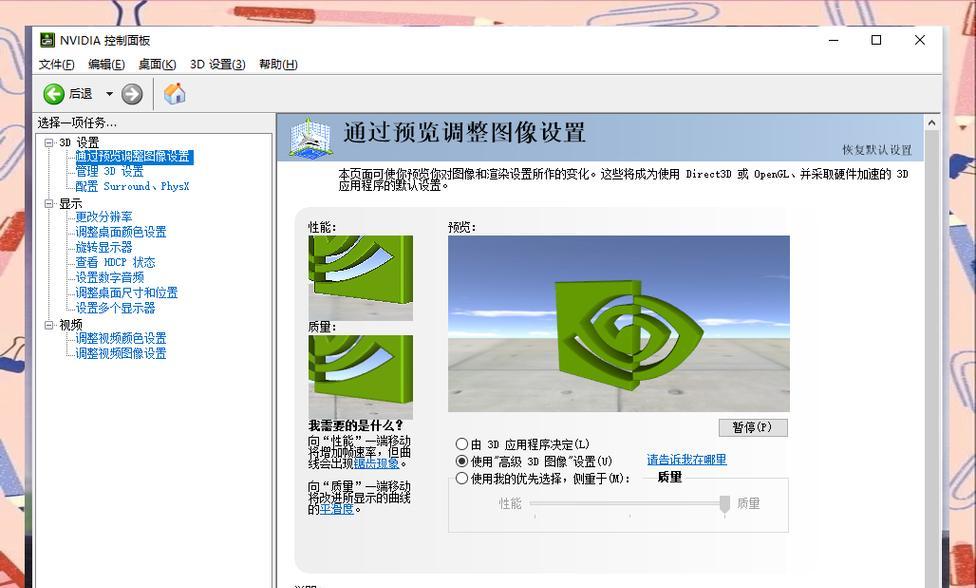Open 设置多个显示器 tree item

(x=115, y=308)
